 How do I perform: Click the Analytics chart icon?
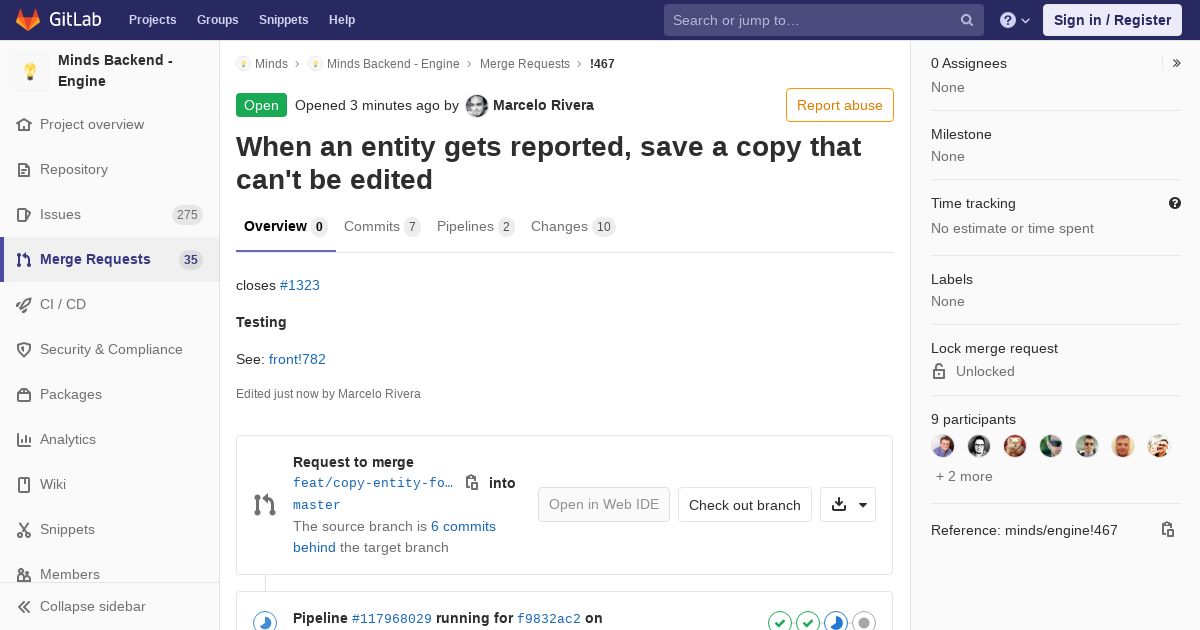(24, 439)
